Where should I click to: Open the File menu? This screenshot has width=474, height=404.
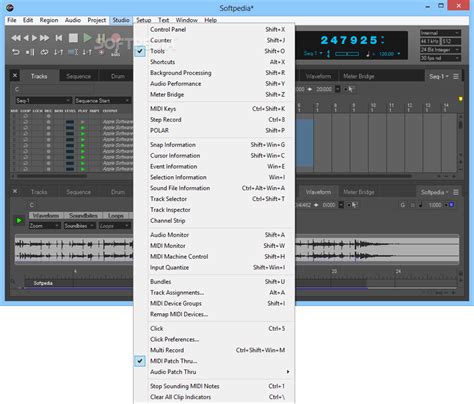point(12,20)
